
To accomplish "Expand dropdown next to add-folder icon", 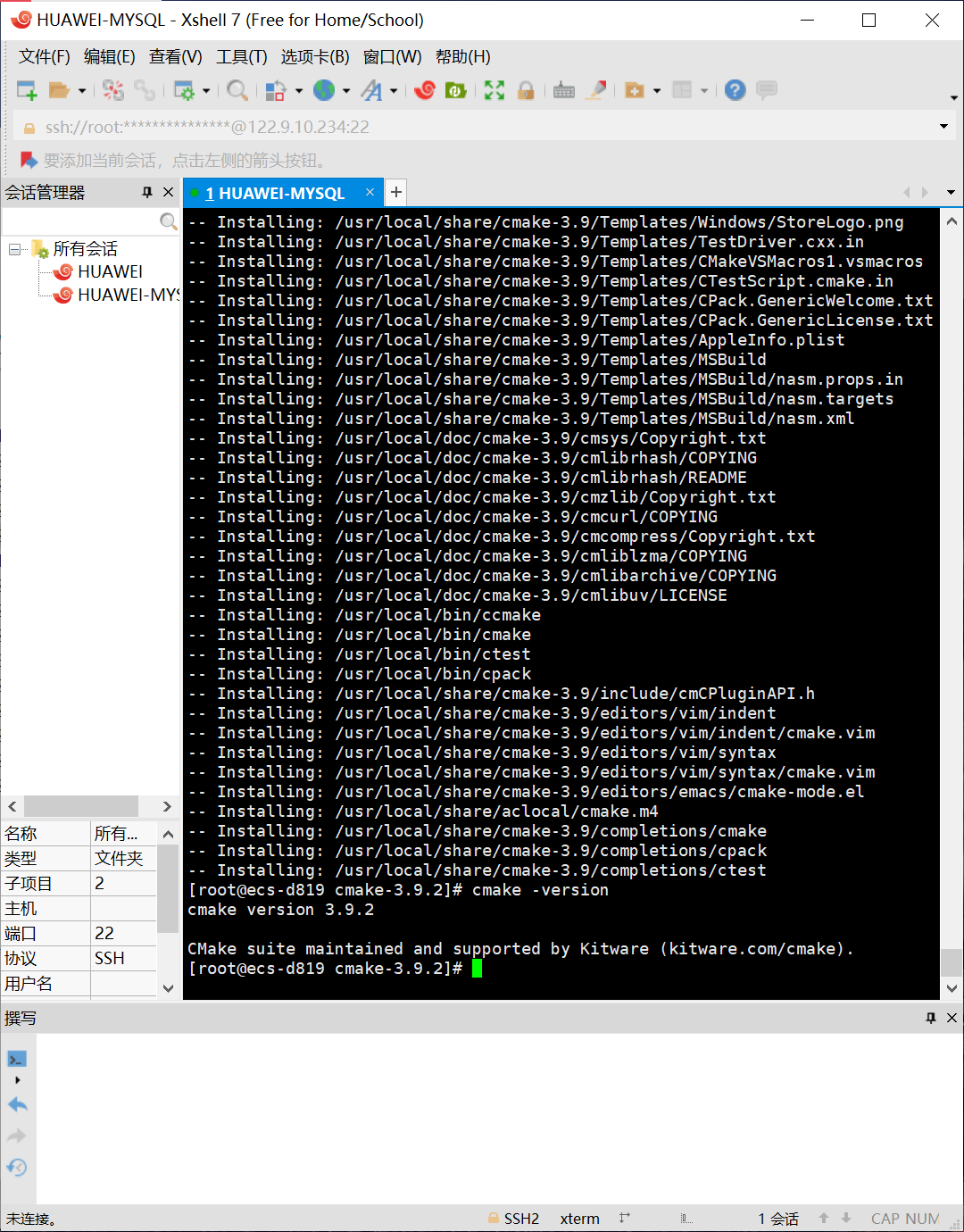I will 657,90.
